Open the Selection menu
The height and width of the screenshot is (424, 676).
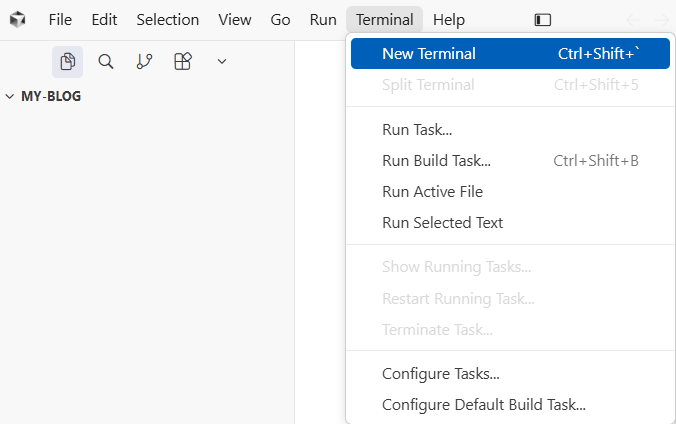click(167, 20)
